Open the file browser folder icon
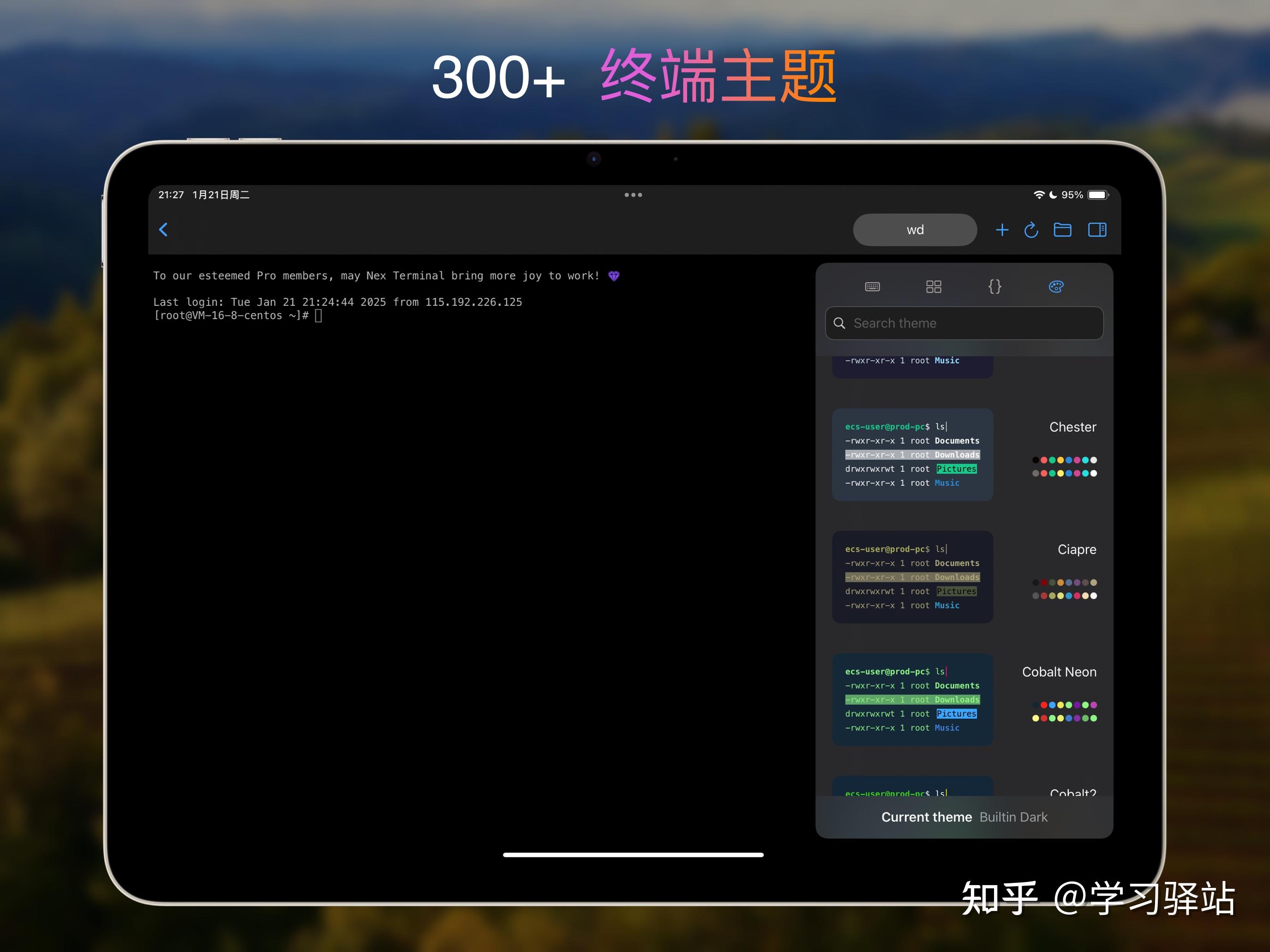 click(1062, 230)
